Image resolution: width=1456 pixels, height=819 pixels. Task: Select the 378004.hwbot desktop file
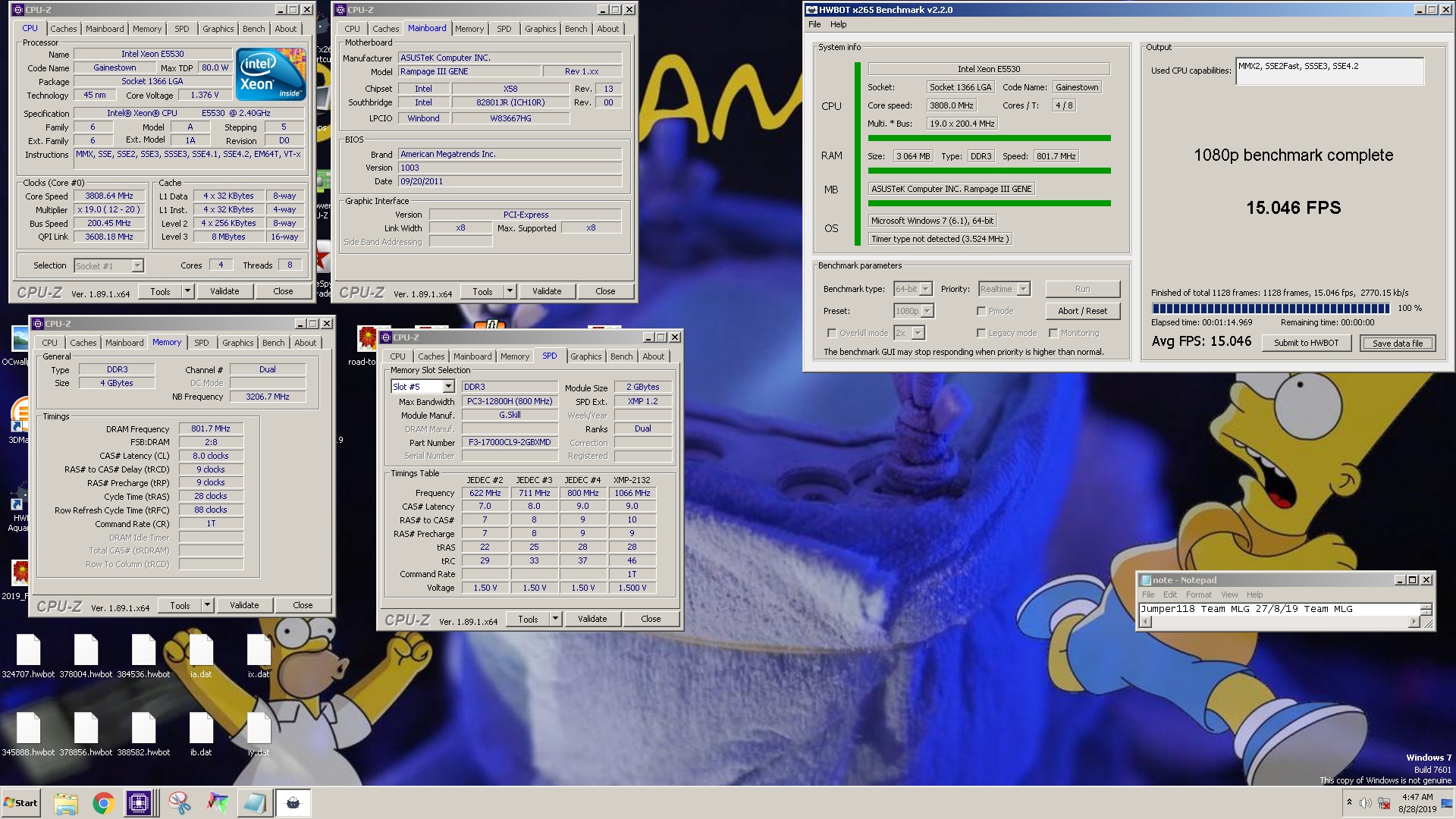pos(86,656)
